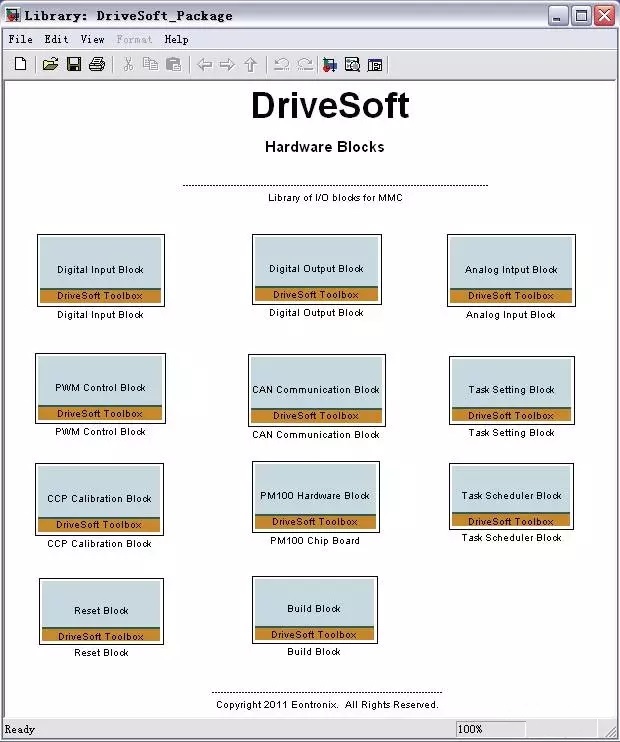Click the New model toolbar icon
This screenshot has height=742, width=620.
coord(21,64)
